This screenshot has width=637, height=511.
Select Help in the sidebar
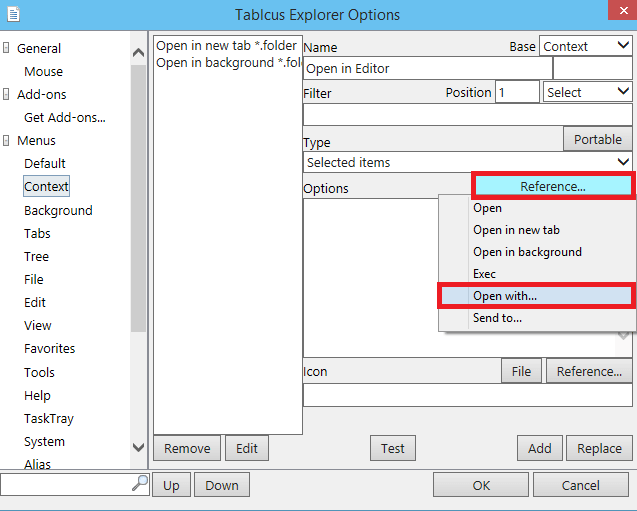37,396
